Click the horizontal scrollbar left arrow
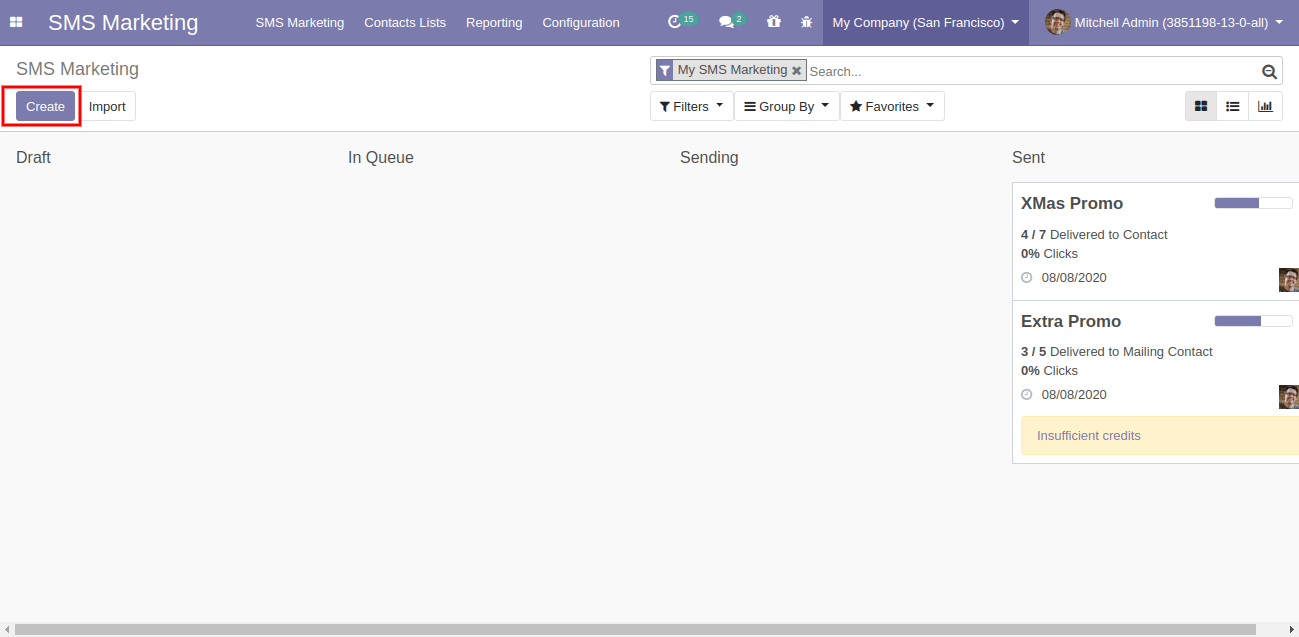Viewport: 1299px width, 637px height. (7, 630)
